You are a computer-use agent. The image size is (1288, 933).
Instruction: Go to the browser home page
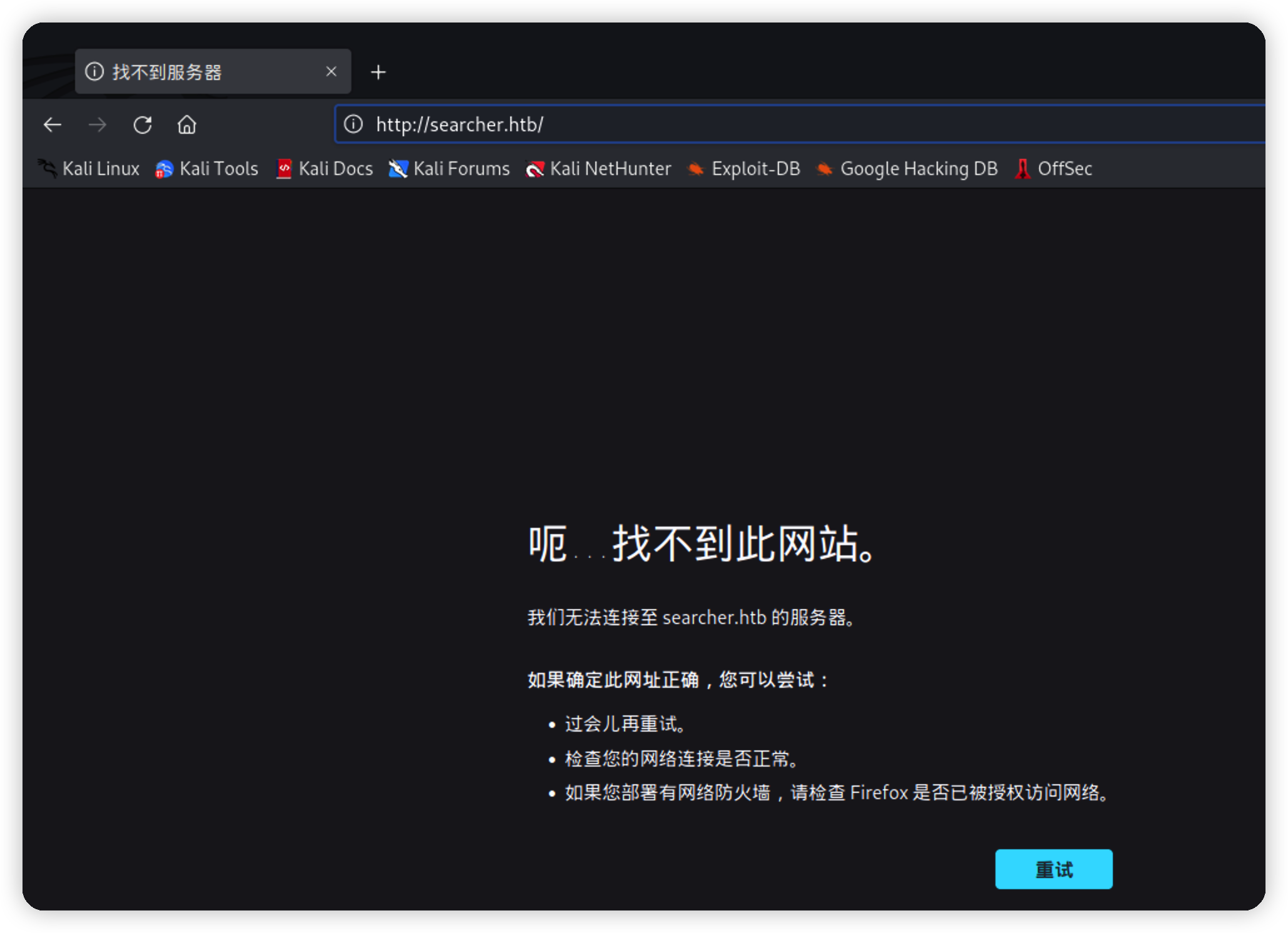tap(187, 125)
